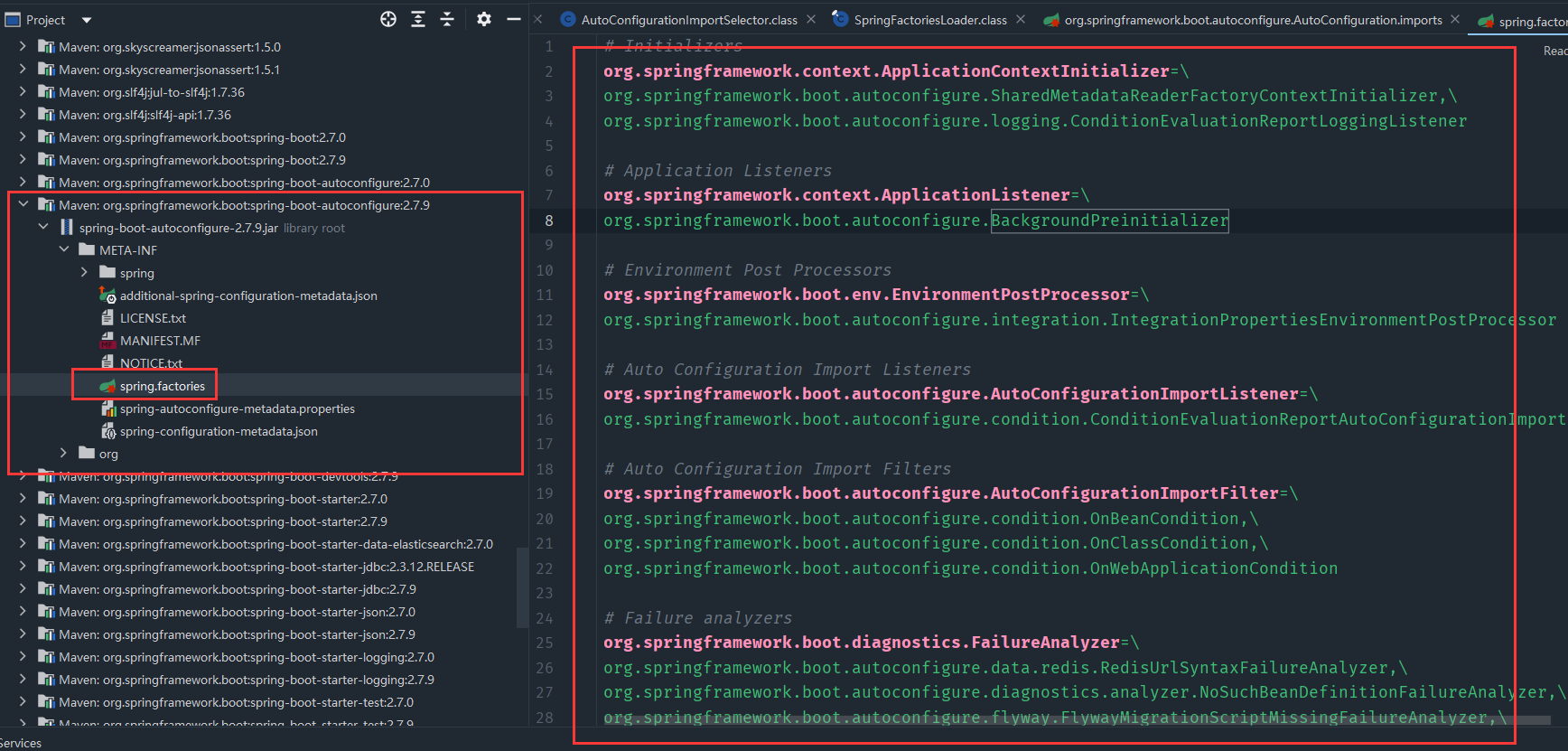Switch to AutoConfigurationImportSelector.class tab
This screenshot has height=751, width=1568.
[x=689, y=20]
